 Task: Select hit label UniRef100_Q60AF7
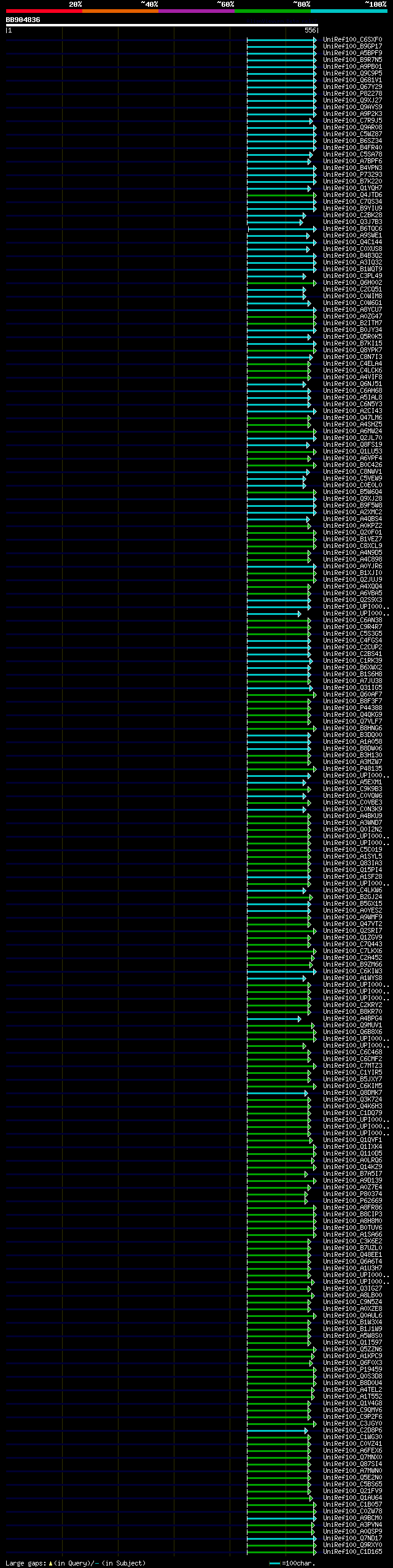(x=352, y=695)
